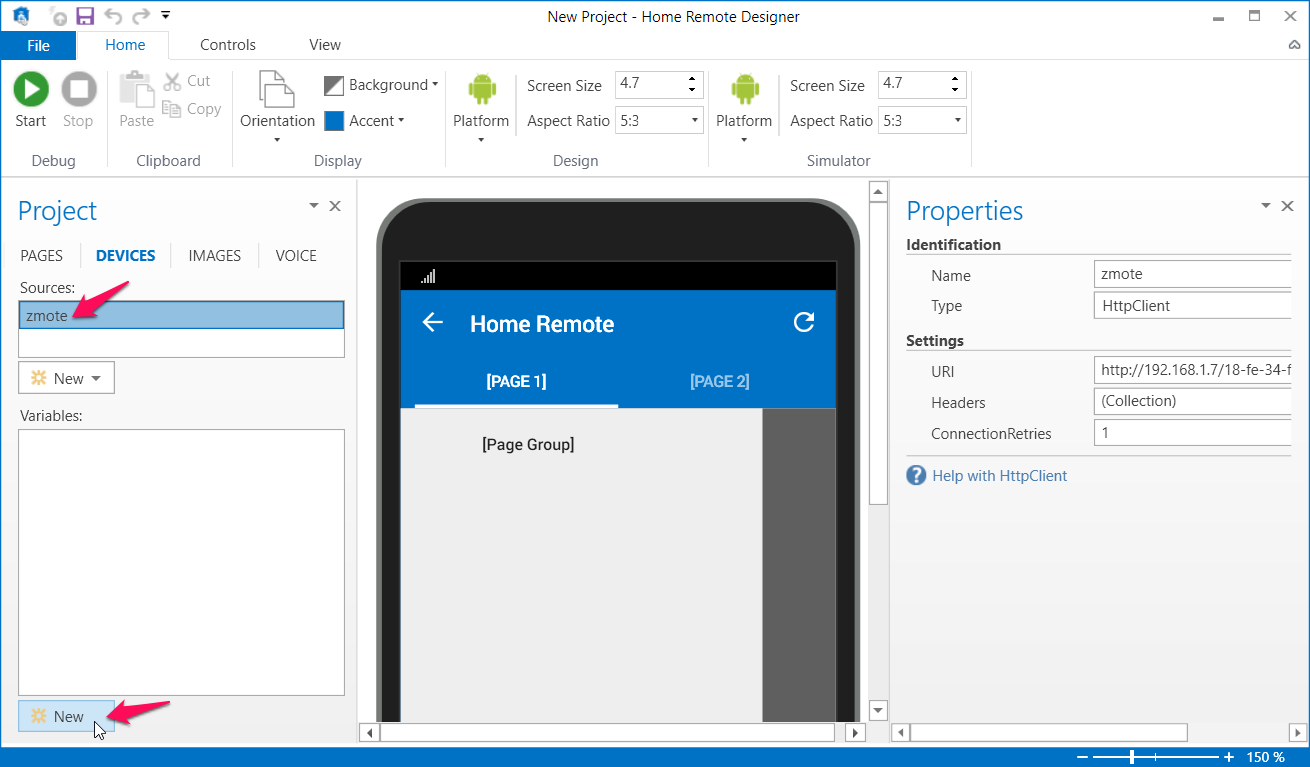This screenshot has height=767, width=1310.
Task: Click the upload icon in quick access toolbar
Action: pos(59,17)
